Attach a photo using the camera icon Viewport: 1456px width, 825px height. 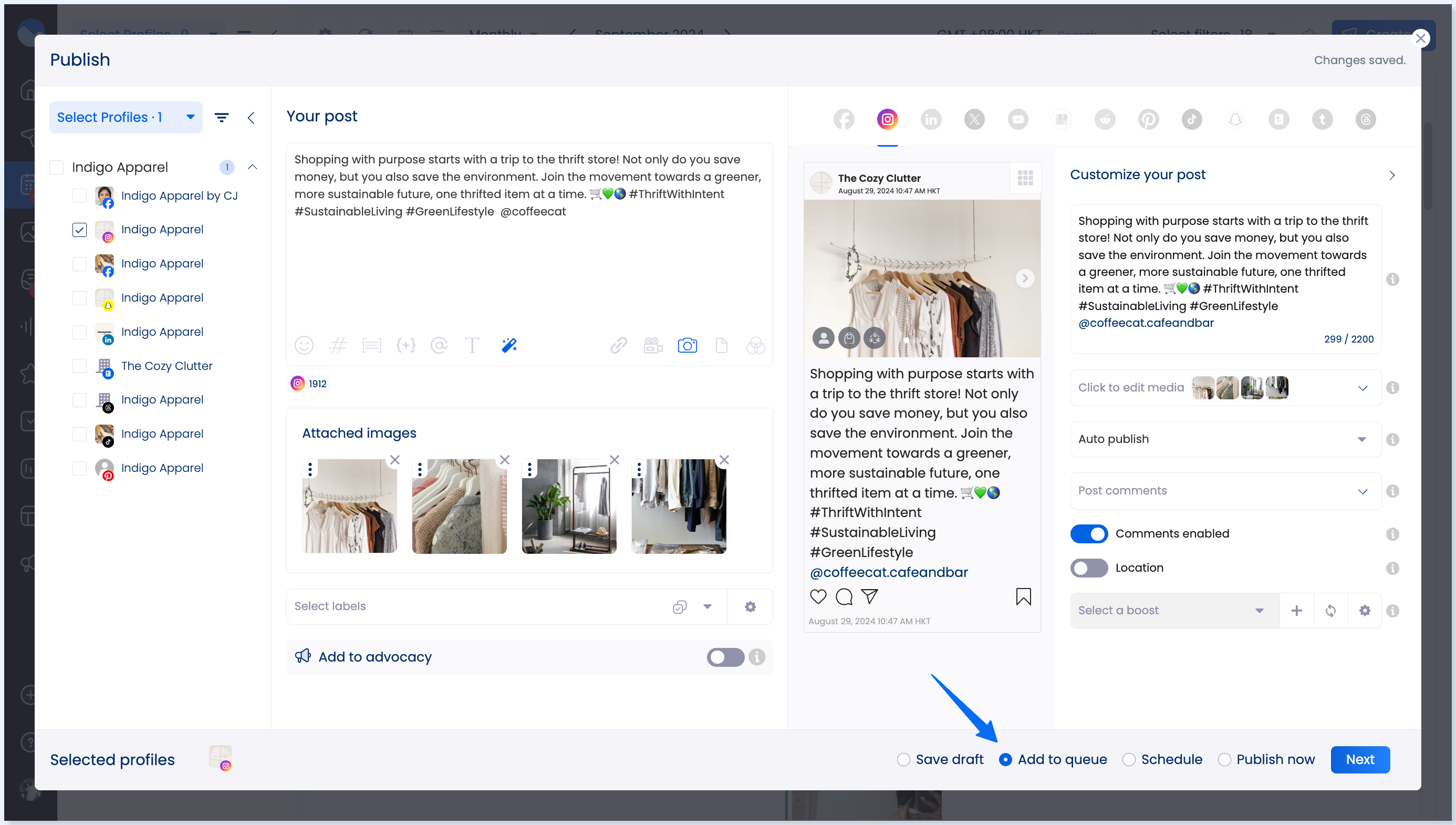[x=687, y=345]
